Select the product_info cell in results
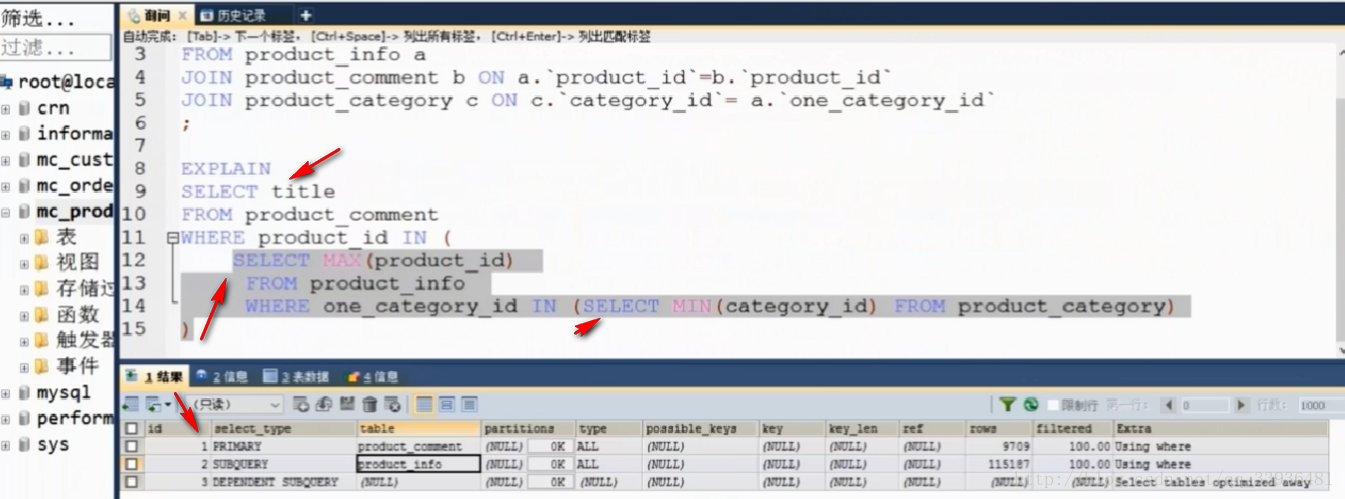 pos(419,464)
